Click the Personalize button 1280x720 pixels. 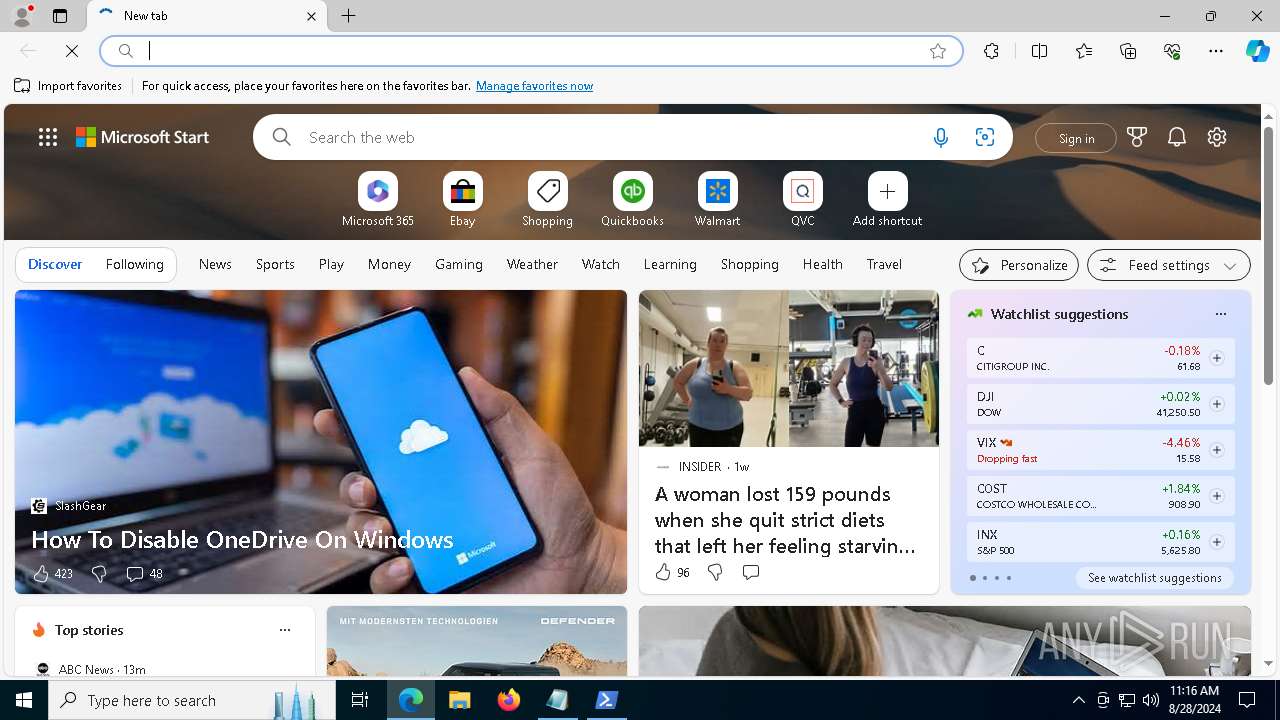click(x=1019, y=265)
